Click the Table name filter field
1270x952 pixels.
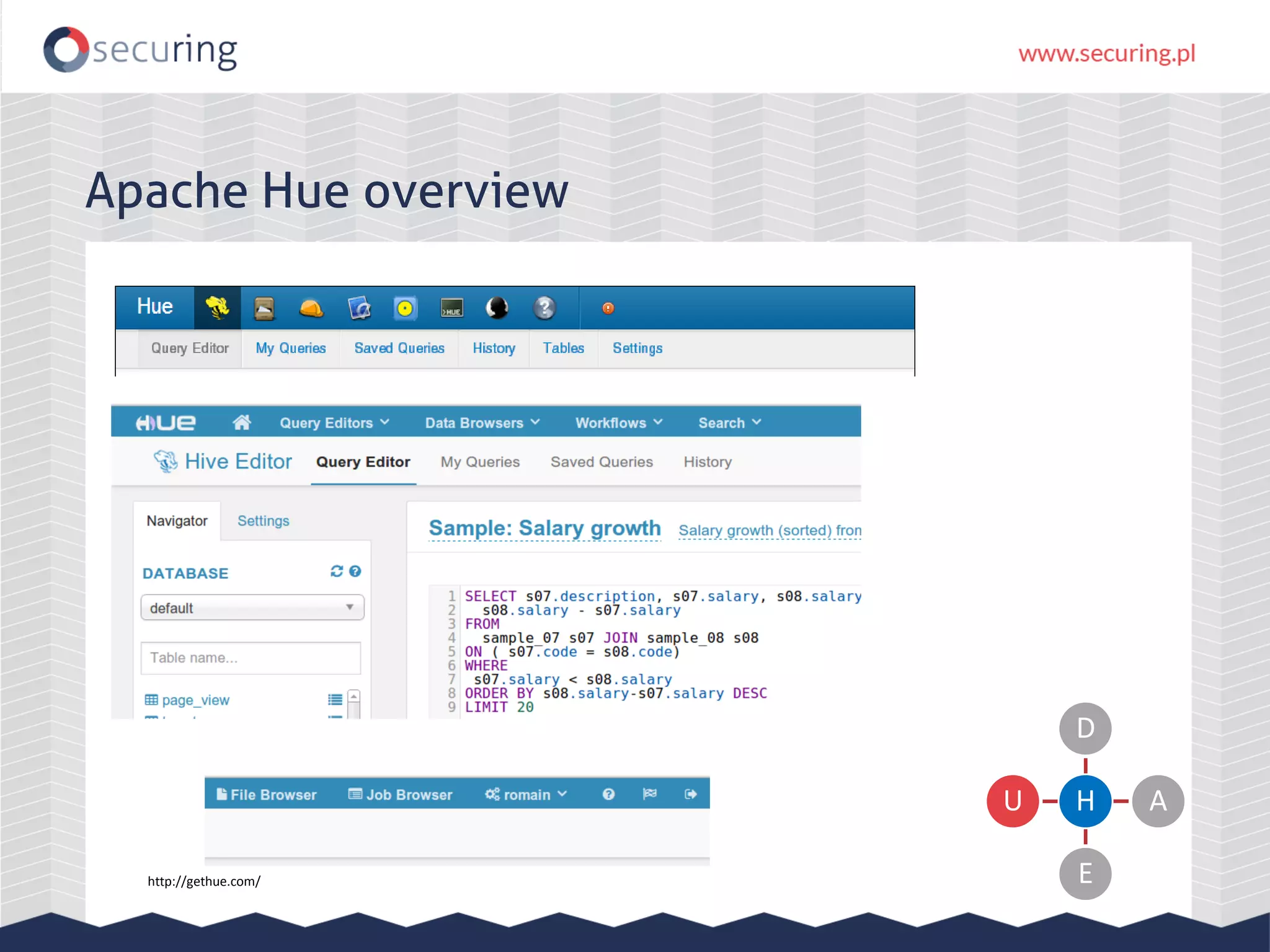(x=251, y=658)
